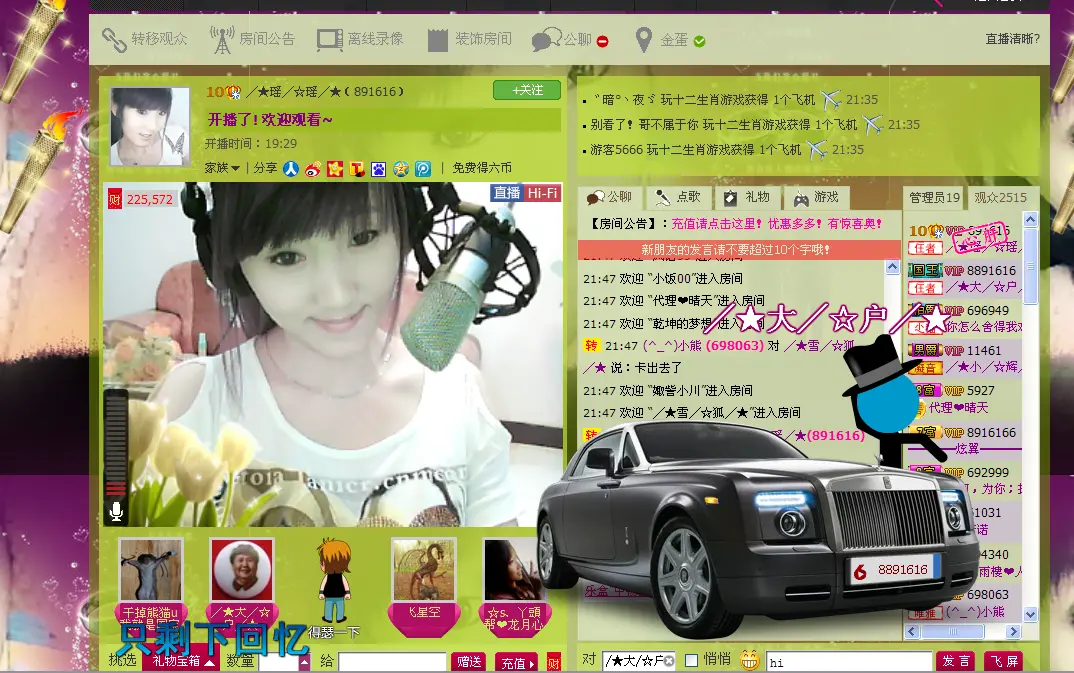Click the user list scroll-right arrow
This screenshot has height=673, width=1074.
tap(1013, 631)
